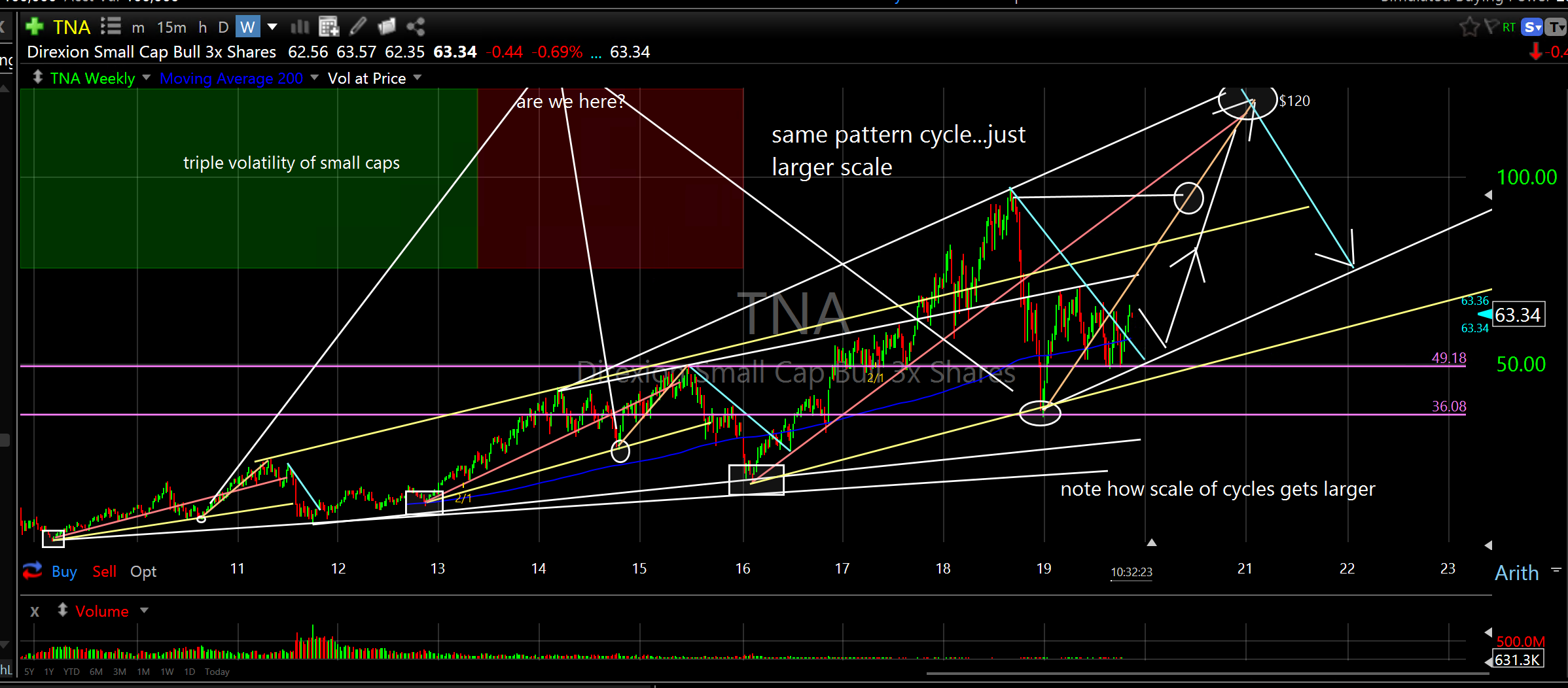Toggle the Arith scale setting
Viewport: 1568px width, 688px height.
tap(1516, 573)
